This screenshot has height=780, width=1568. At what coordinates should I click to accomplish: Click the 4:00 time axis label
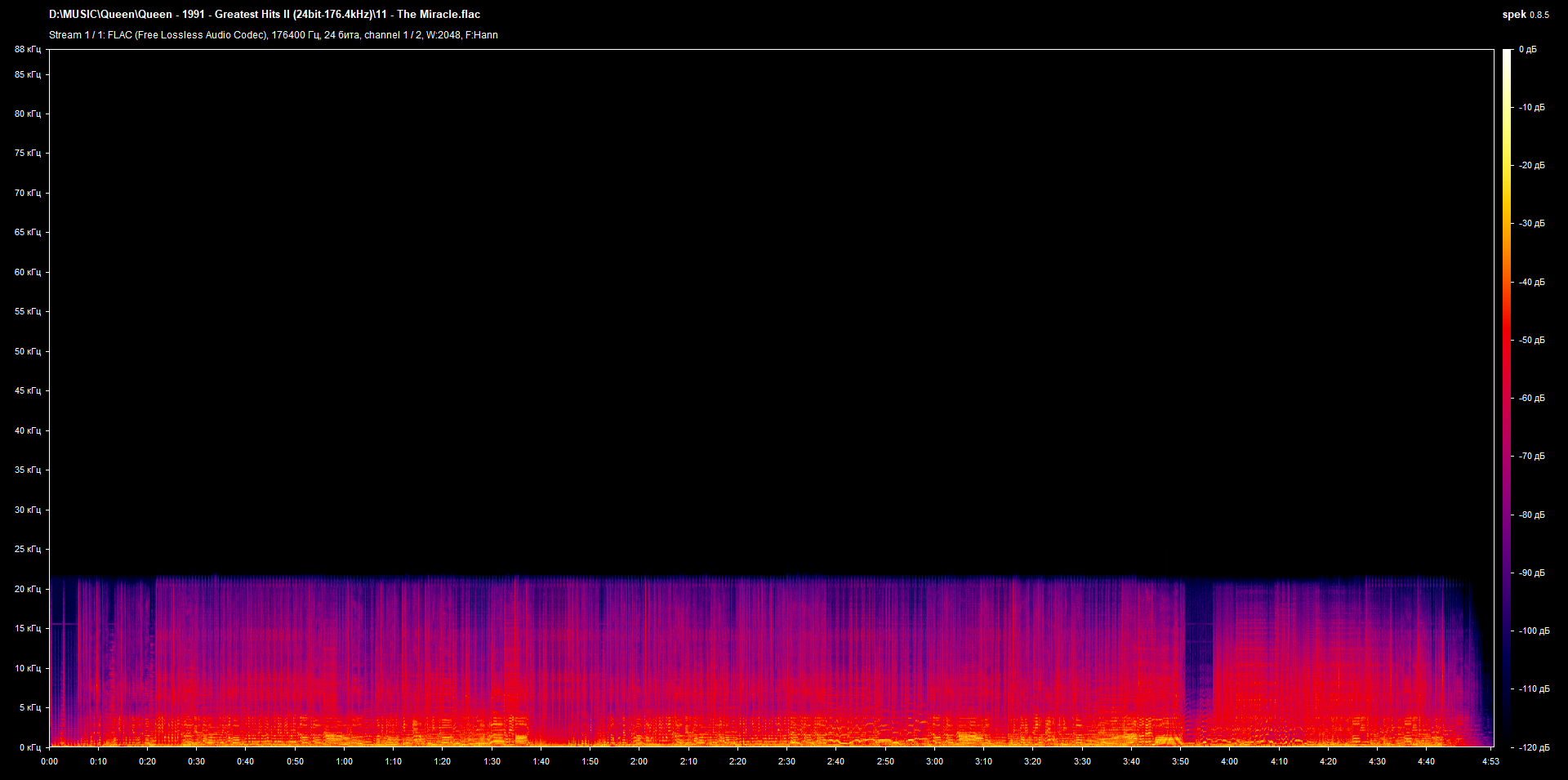[1229, 761]
